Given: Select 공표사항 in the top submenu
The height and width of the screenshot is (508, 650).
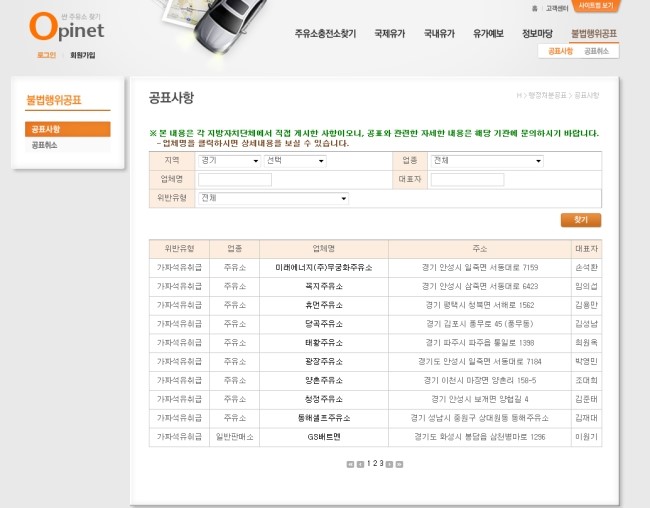Looking at the screenshot, I should pos(560,51).
